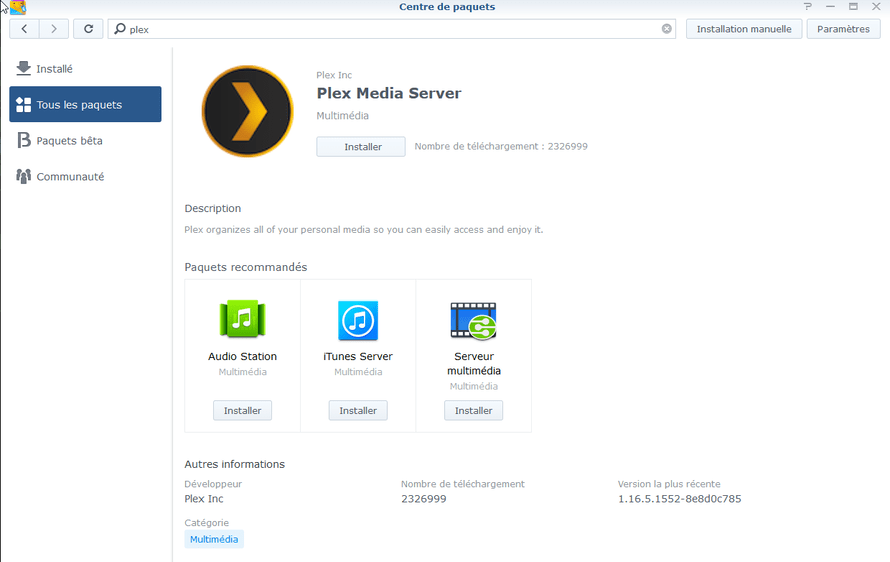Click the Autres informations heading
The height and width of the screenshot is (562, 890).
234,464
